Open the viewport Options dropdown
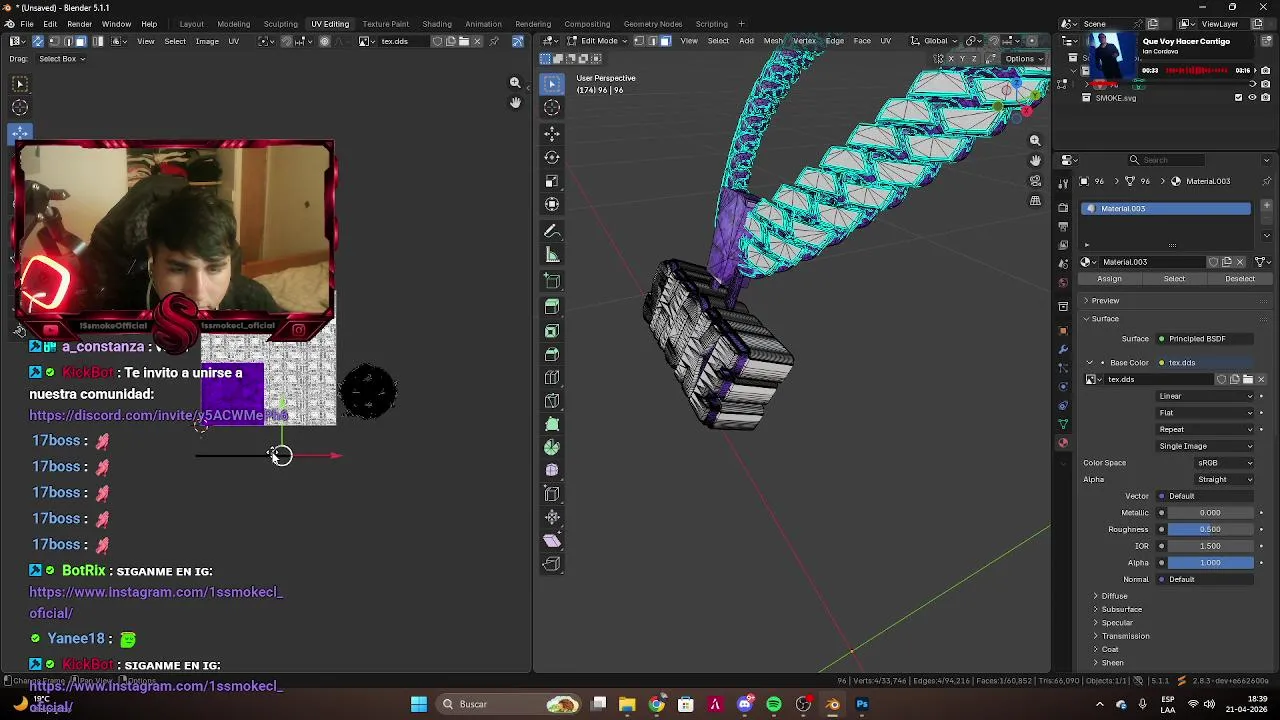1280x720 pixels. coord(1024,59)
